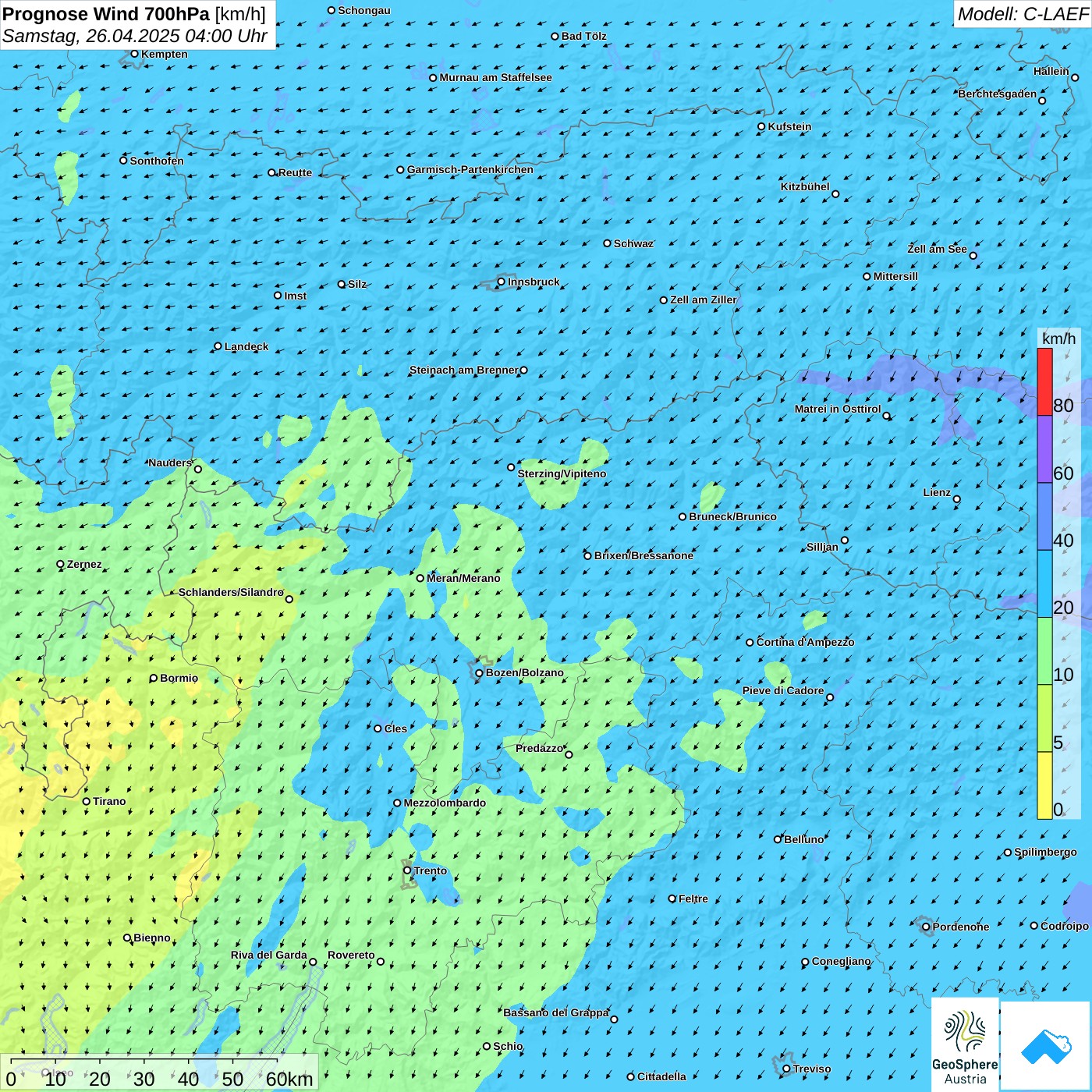
Task: Click the Conegliano label
Action: 841,961
